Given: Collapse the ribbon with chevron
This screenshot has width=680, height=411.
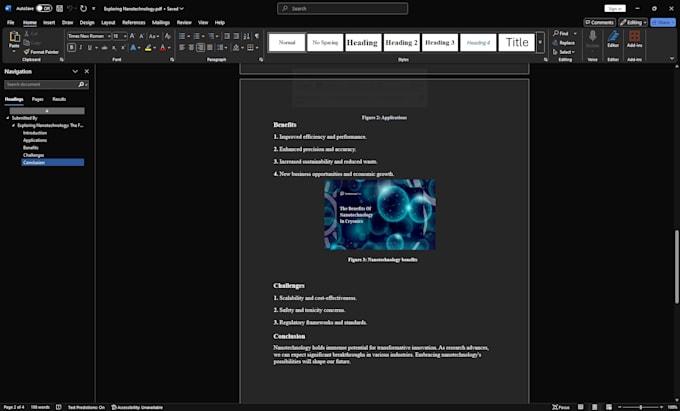Looking at the screenshot, I should coord(672,59).
